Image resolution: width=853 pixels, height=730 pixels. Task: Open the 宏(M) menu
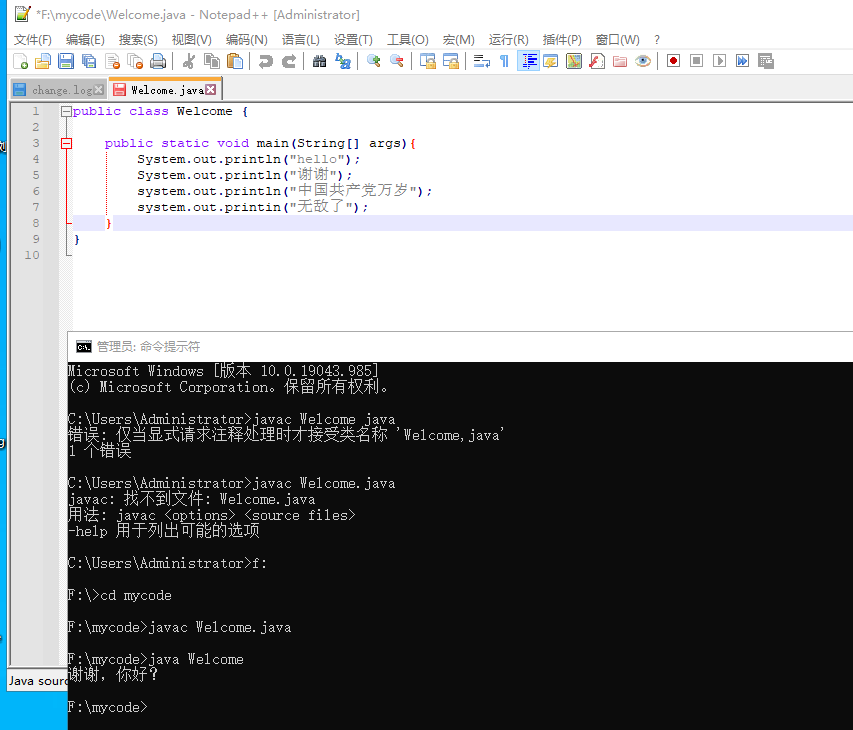tap(458, 40)
